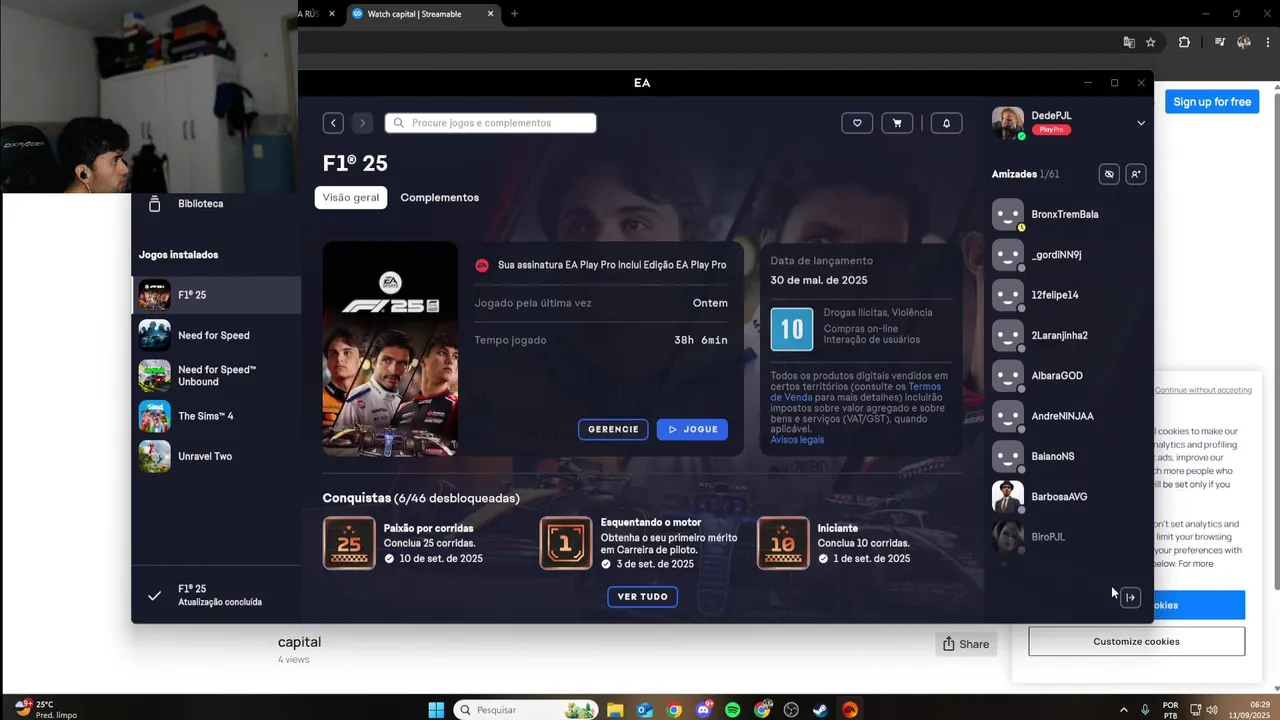The image size is (1280, 720).
Task: Click the Esquentando o motor achievement icon
Action: click(x=566, y=543)
